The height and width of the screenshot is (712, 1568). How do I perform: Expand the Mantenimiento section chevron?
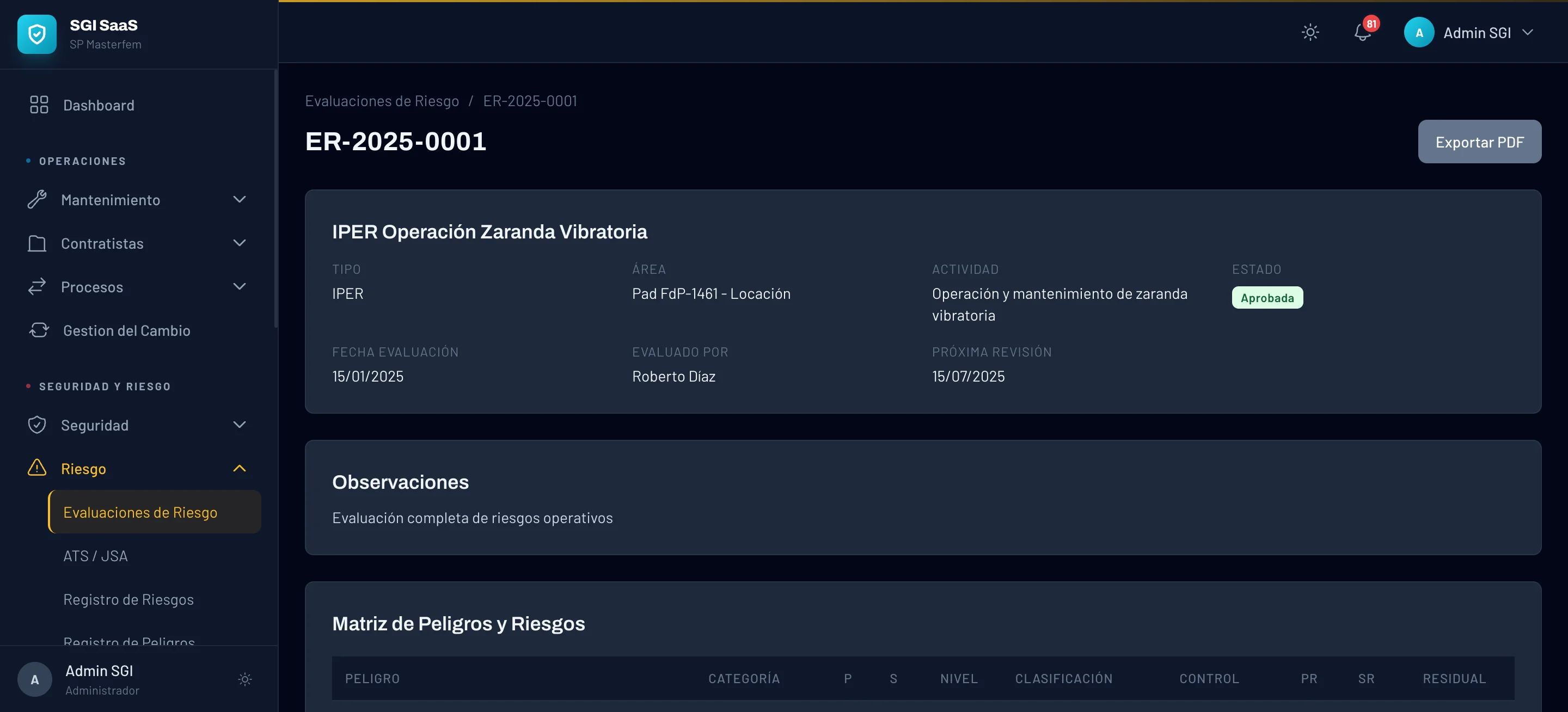point(239,200)
